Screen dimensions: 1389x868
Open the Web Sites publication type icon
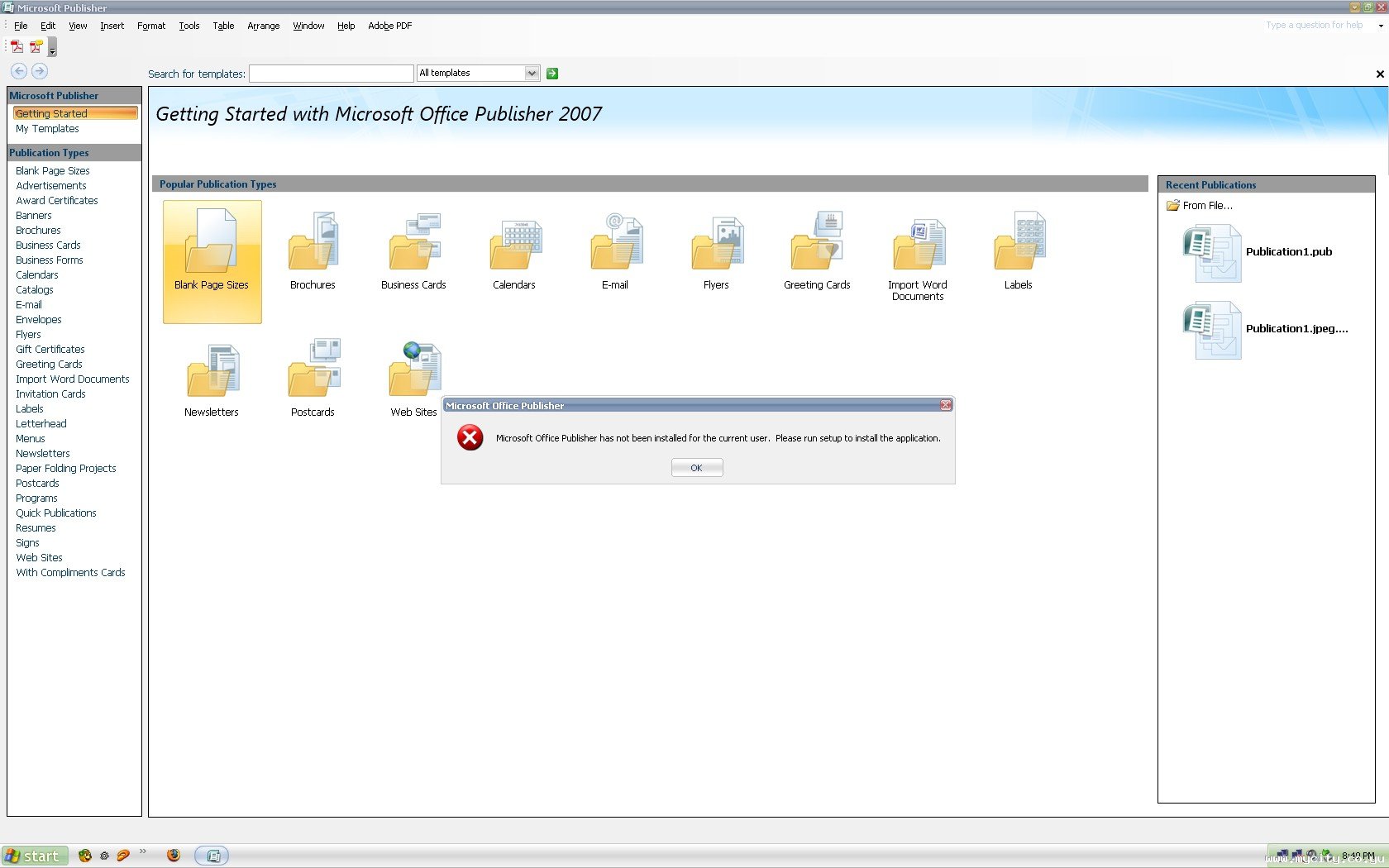[x=413, y=368]
